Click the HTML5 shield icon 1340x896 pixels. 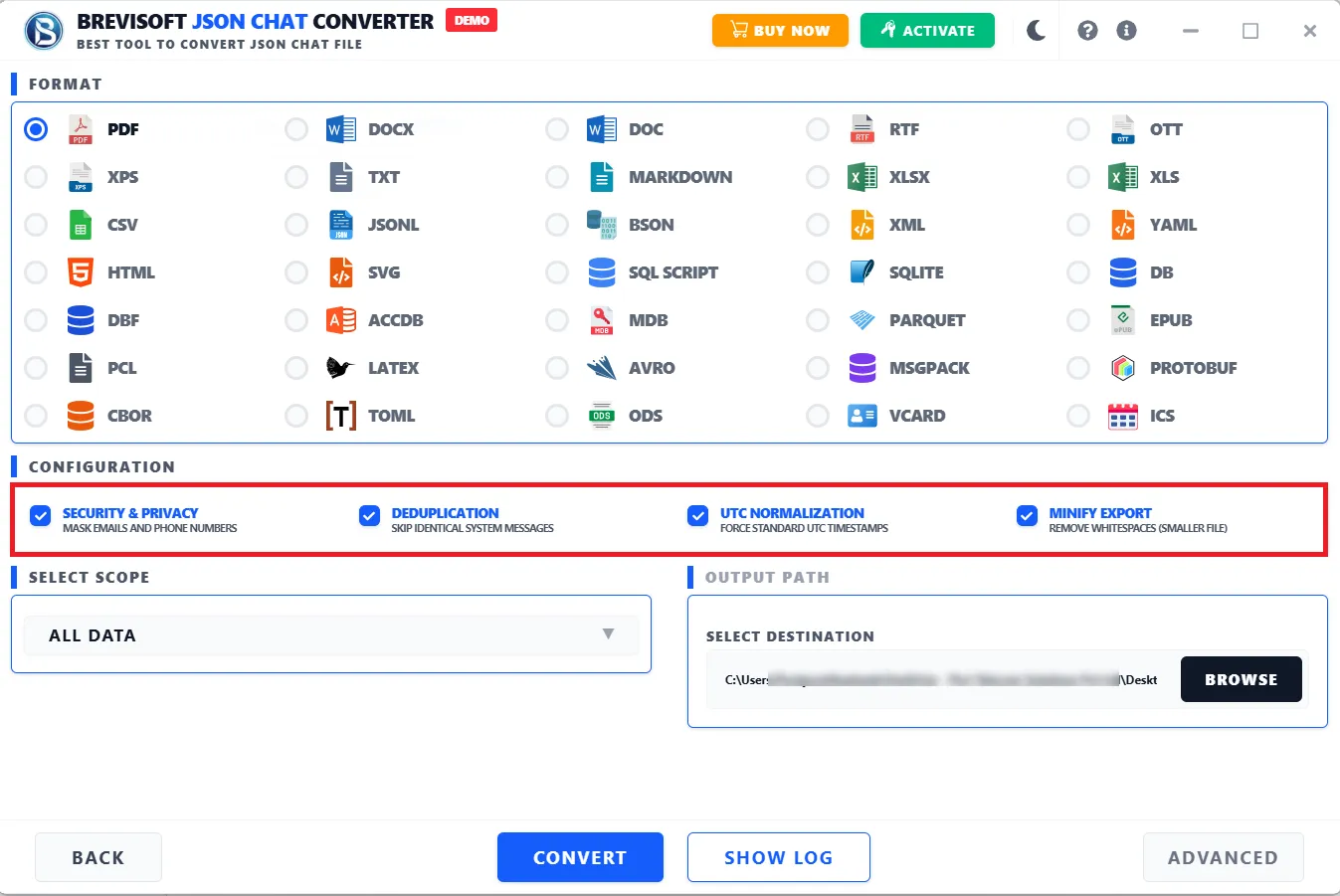[81, 272]
